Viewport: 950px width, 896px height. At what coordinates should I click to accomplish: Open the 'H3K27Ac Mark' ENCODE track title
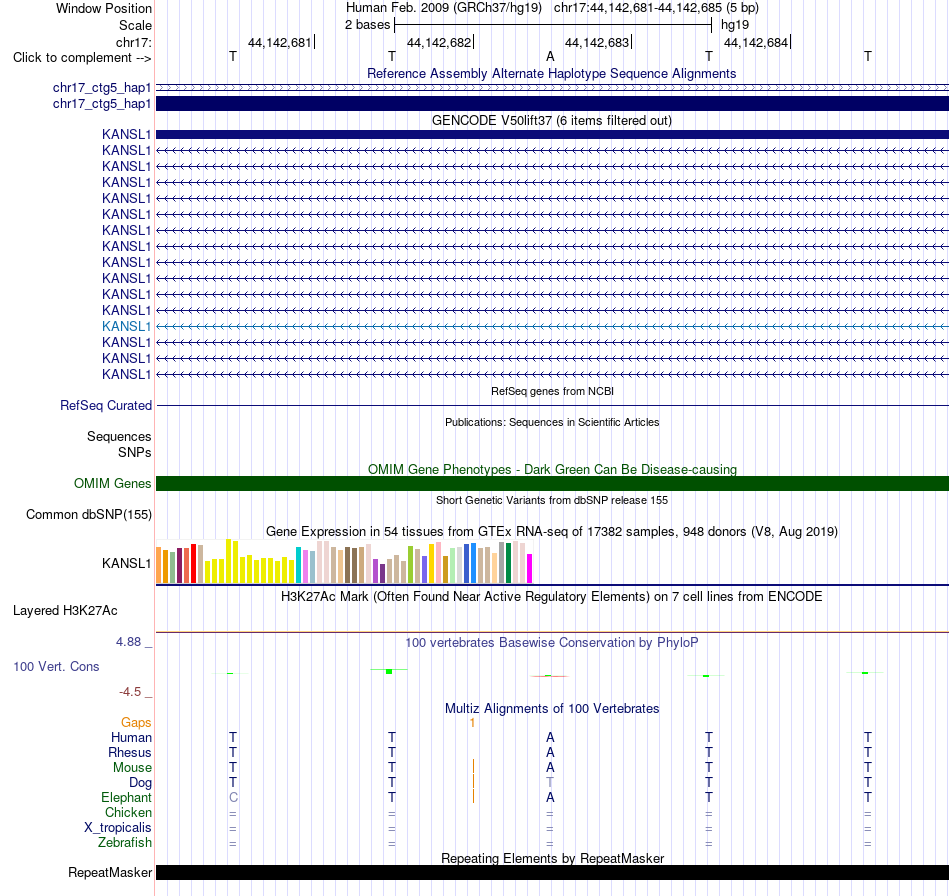tap(552, 597)
